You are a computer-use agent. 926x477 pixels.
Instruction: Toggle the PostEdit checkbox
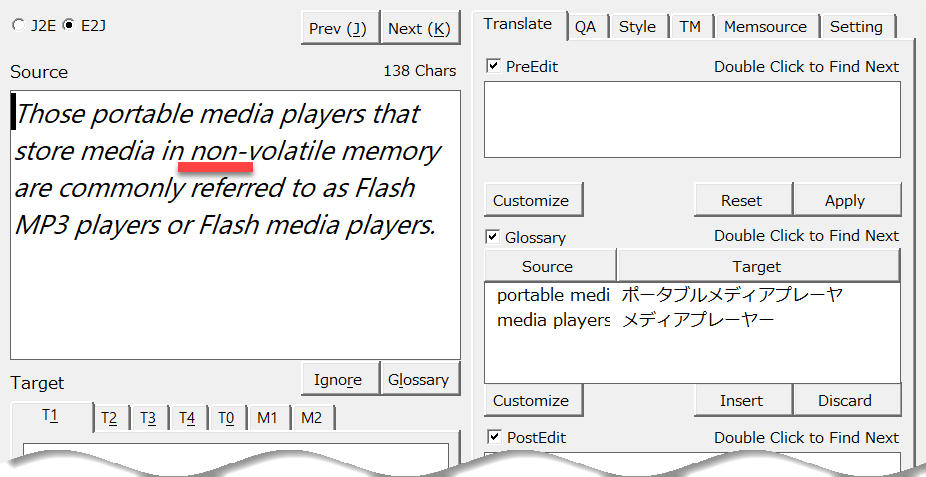pos(493,437)
